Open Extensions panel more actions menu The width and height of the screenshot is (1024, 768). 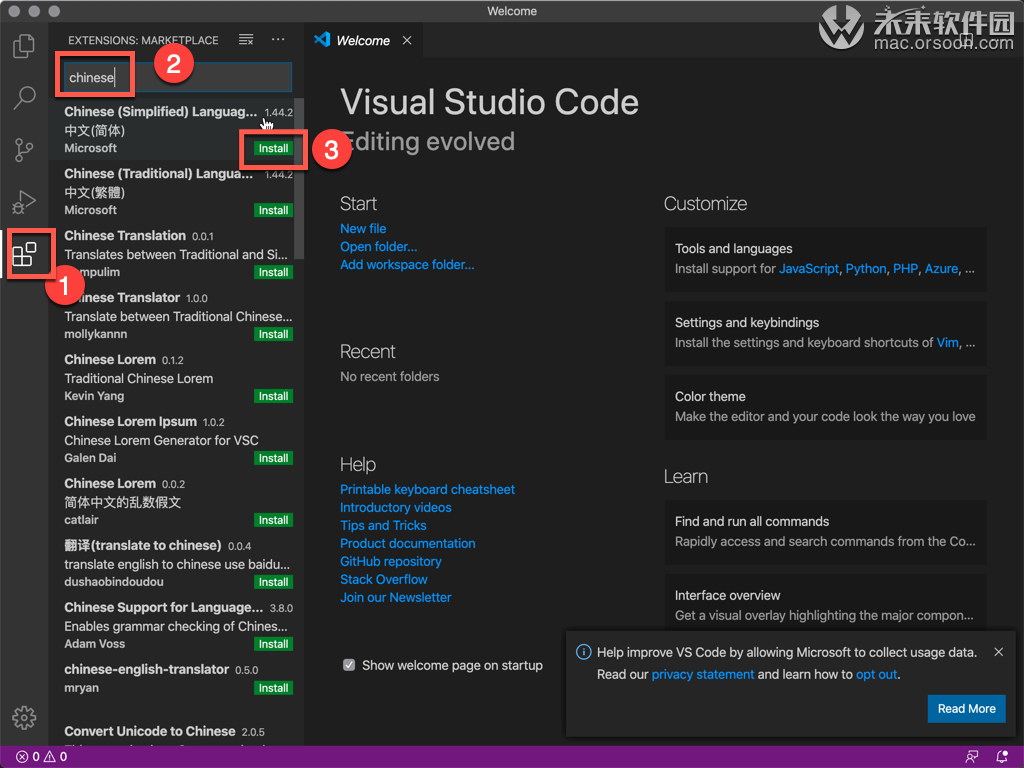(278, 40)
